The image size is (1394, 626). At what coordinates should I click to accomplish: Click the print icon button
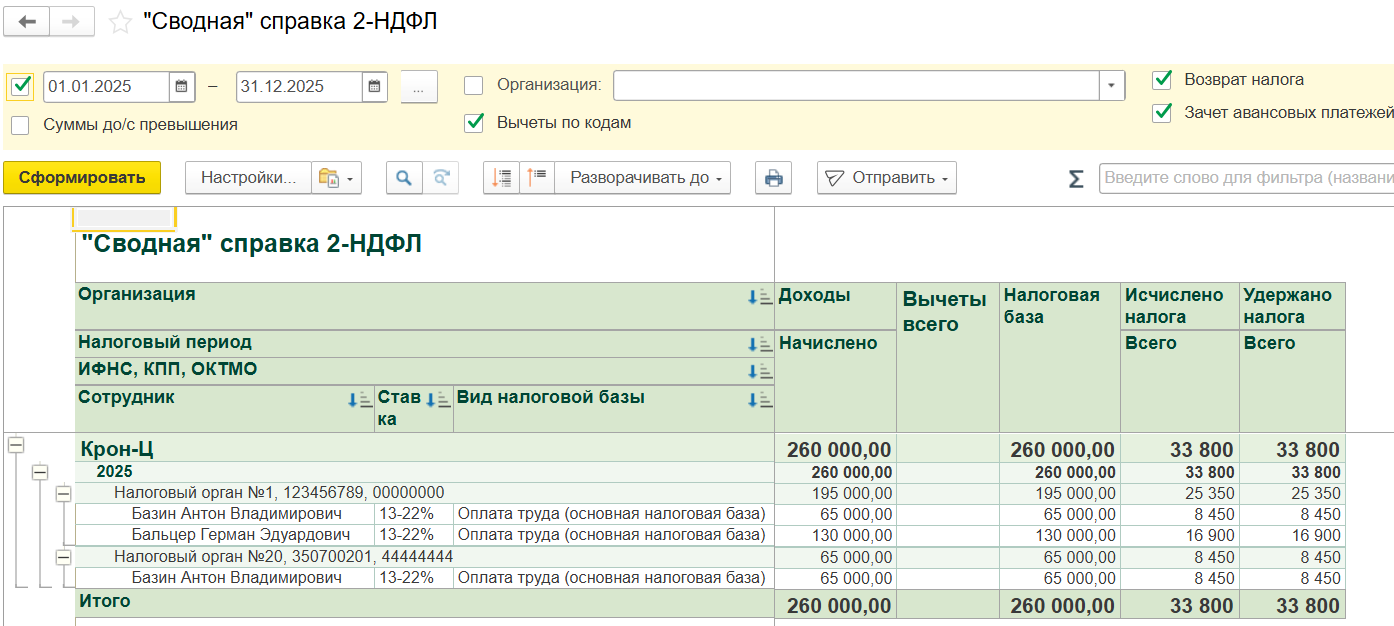773,178
